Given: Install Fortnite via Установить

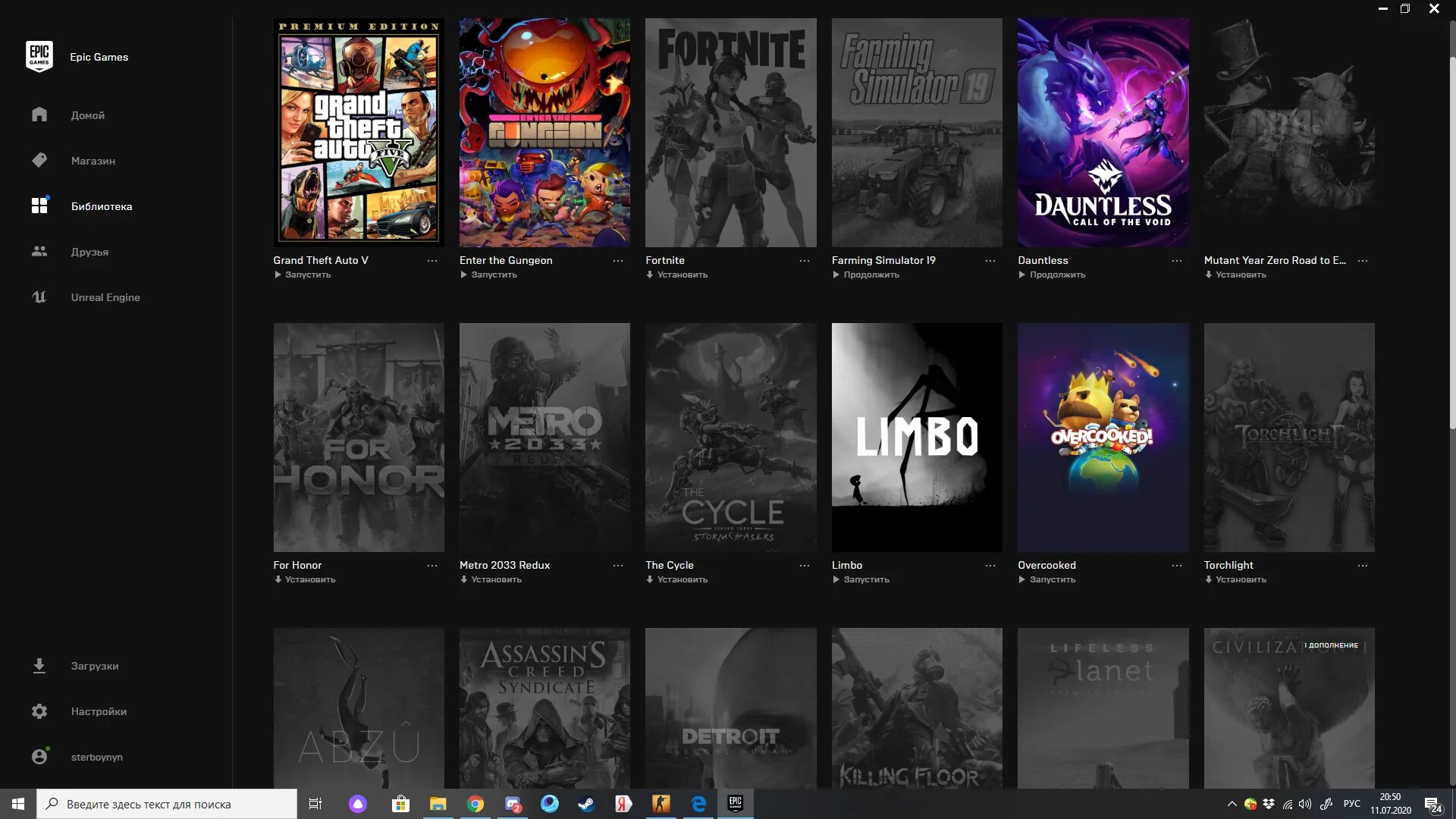Looking at the screenshot, I should [676, 275].
